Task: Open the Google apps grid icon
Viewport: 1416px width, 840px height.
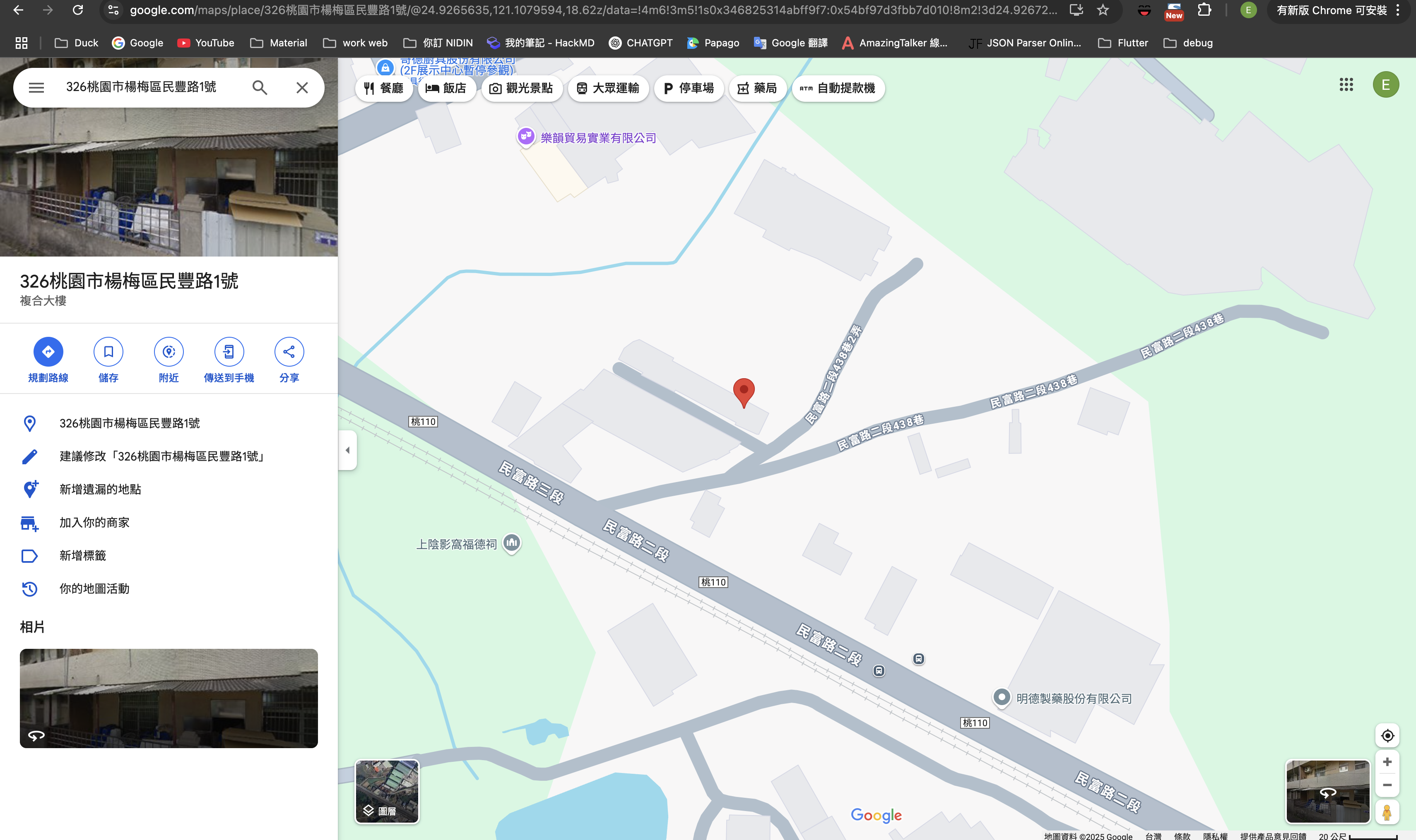Action: [x=1346, y=85]
